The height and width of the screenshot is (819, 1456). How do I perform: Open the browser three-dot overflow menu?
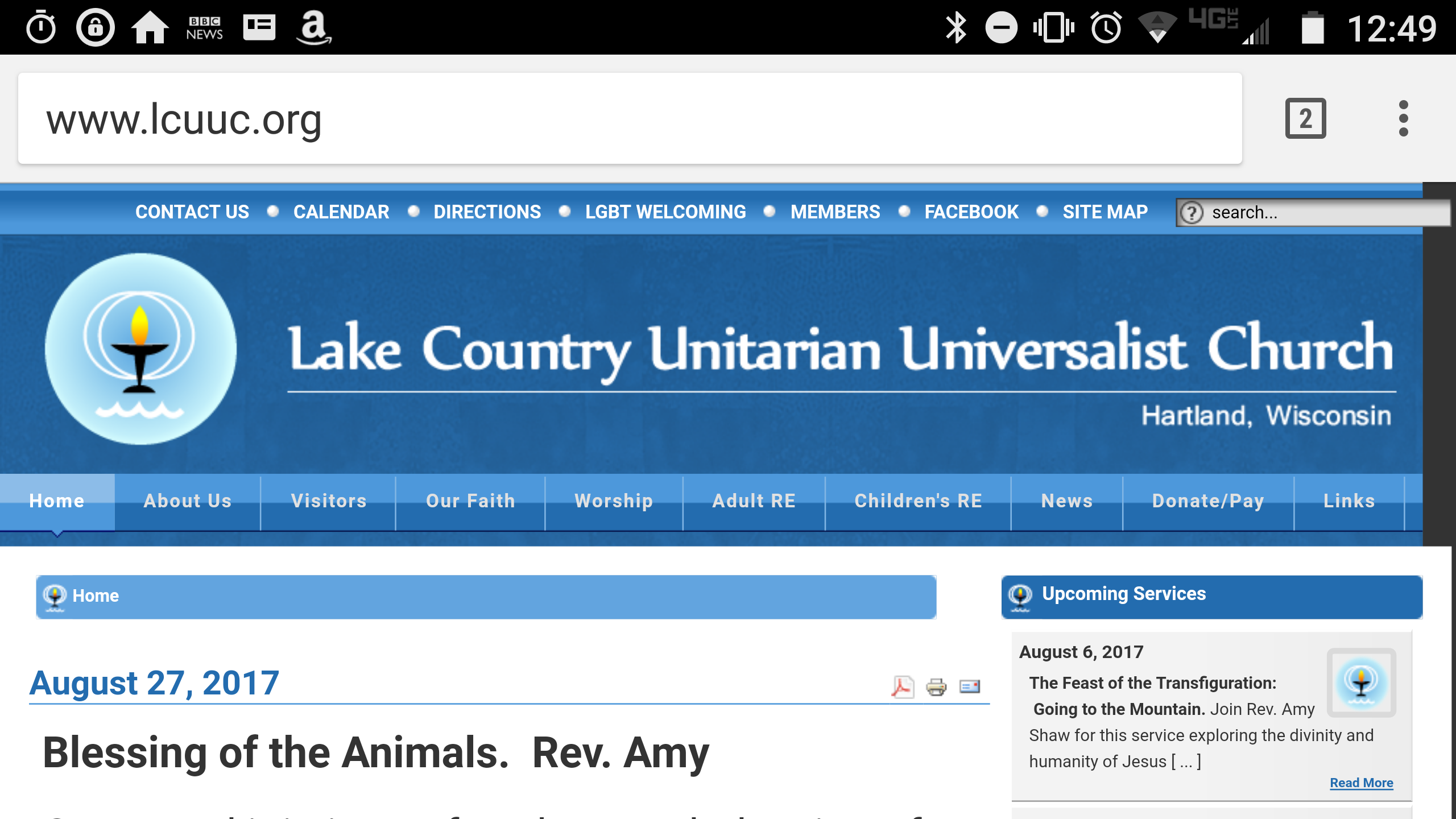pyautogui.click(x=1403, y=118)
